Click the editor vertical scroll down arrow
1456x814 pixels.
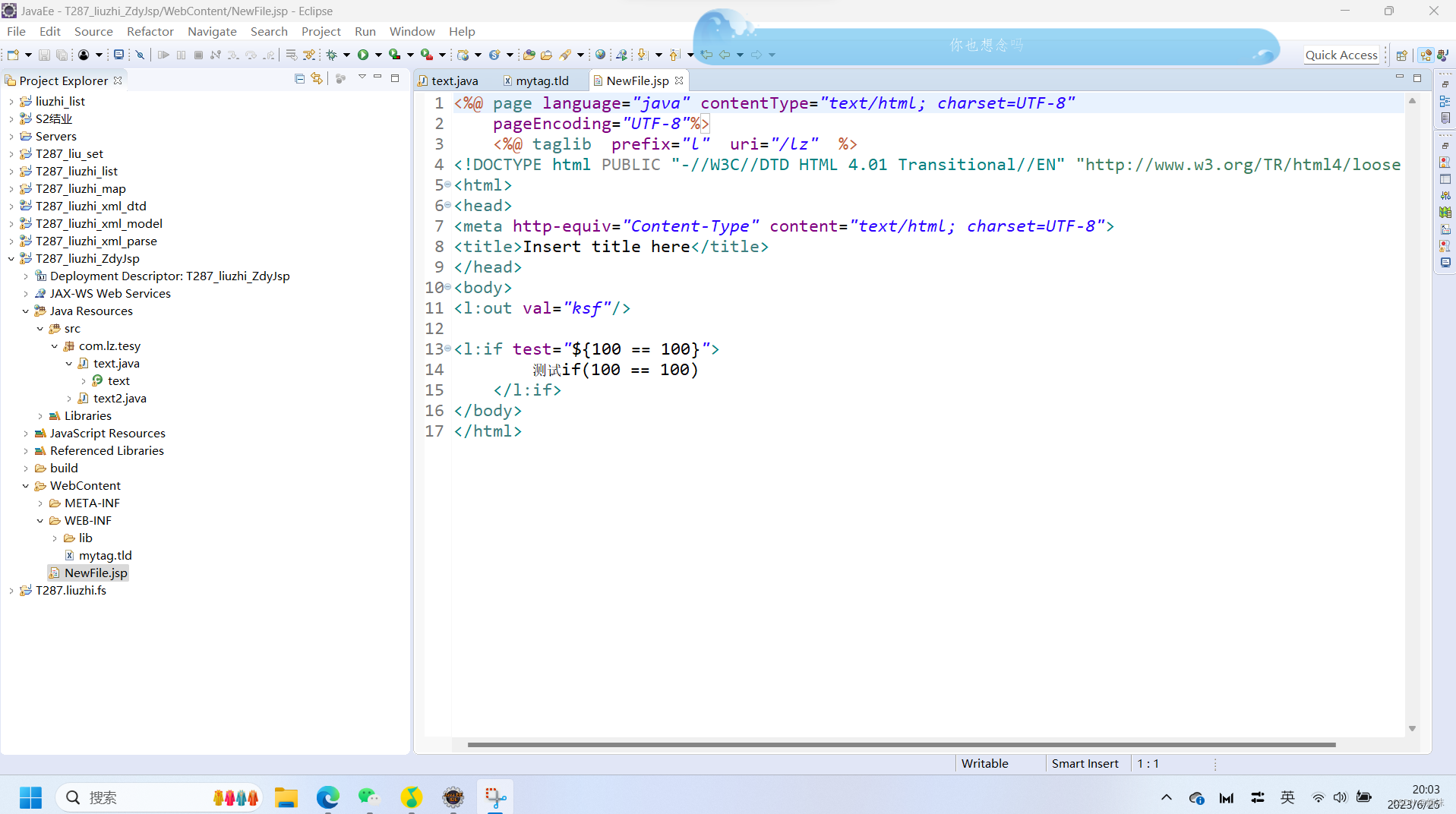(x=1412, y=729)
